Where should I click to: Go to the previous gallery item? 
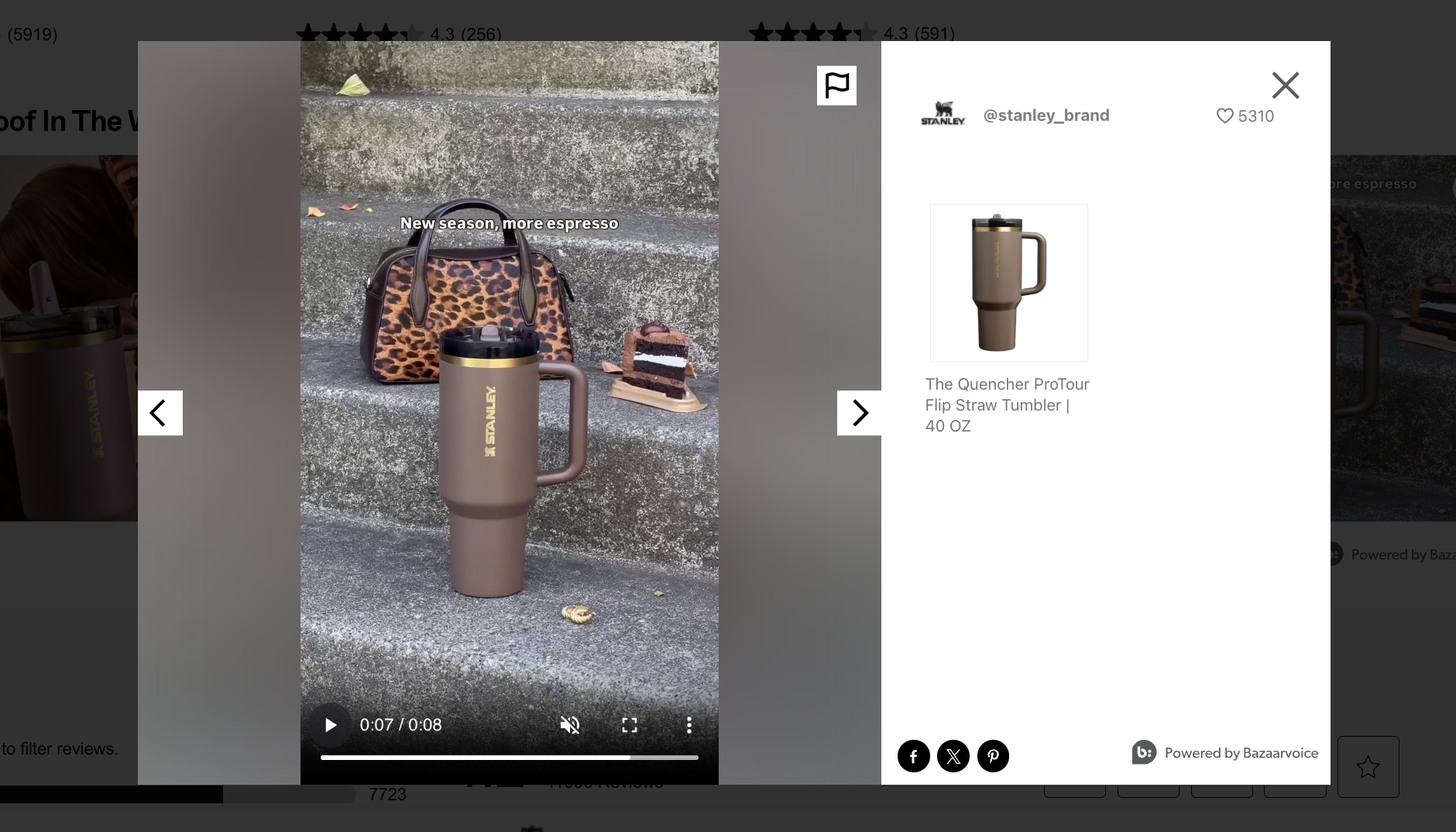160,413
